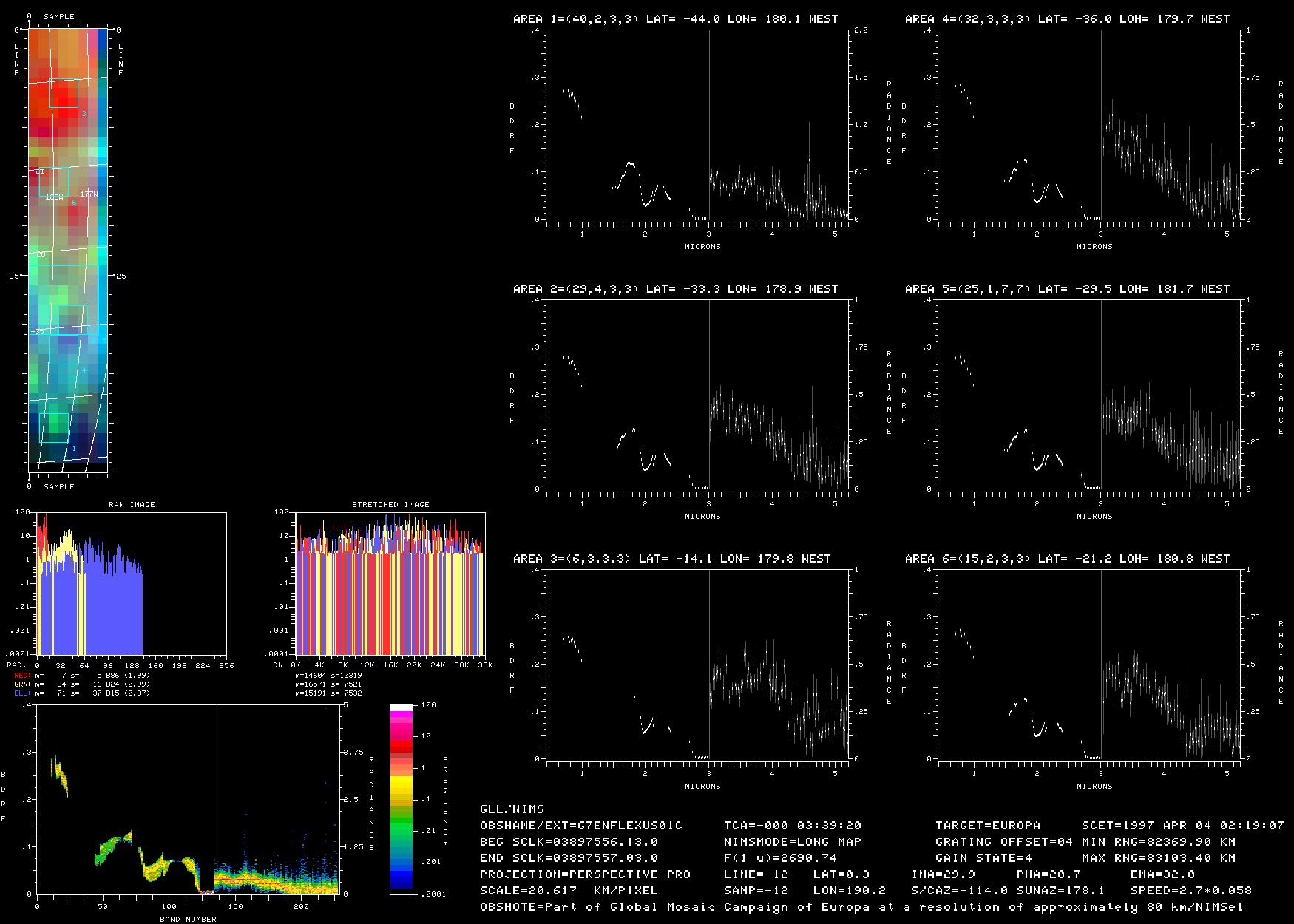
Task: Open the AREA 1 spectrum plot title
Action: click(675, 19)
